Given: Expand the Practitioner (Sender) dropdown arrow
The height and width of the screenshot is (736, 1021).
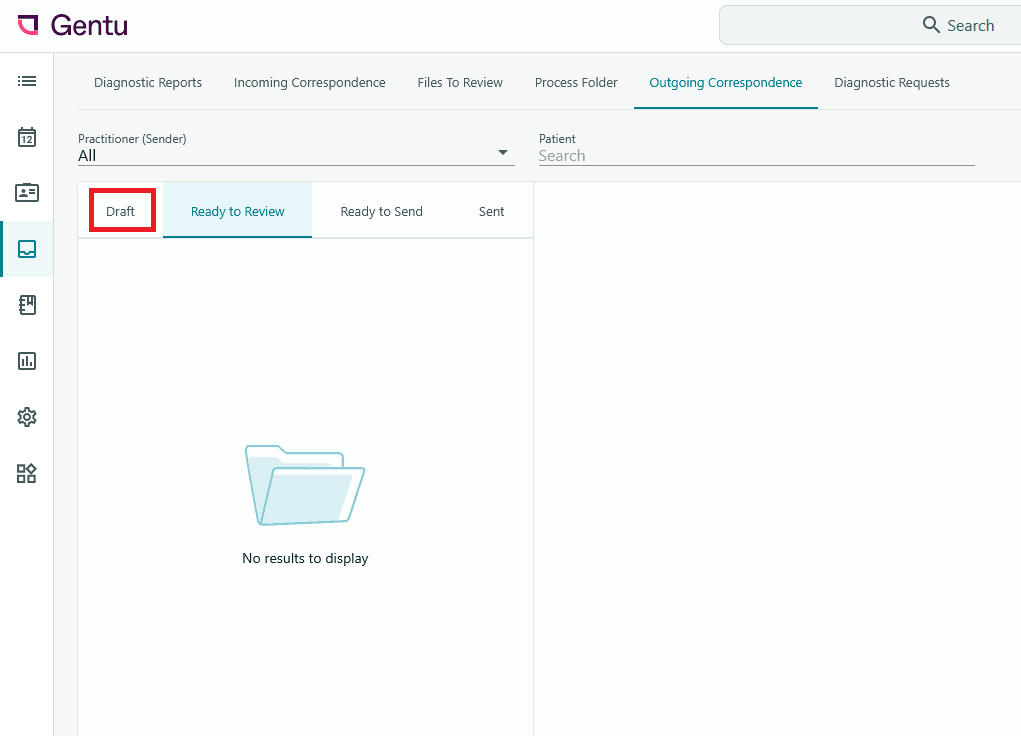Looking at the screenshot, I should pos(503,152).
